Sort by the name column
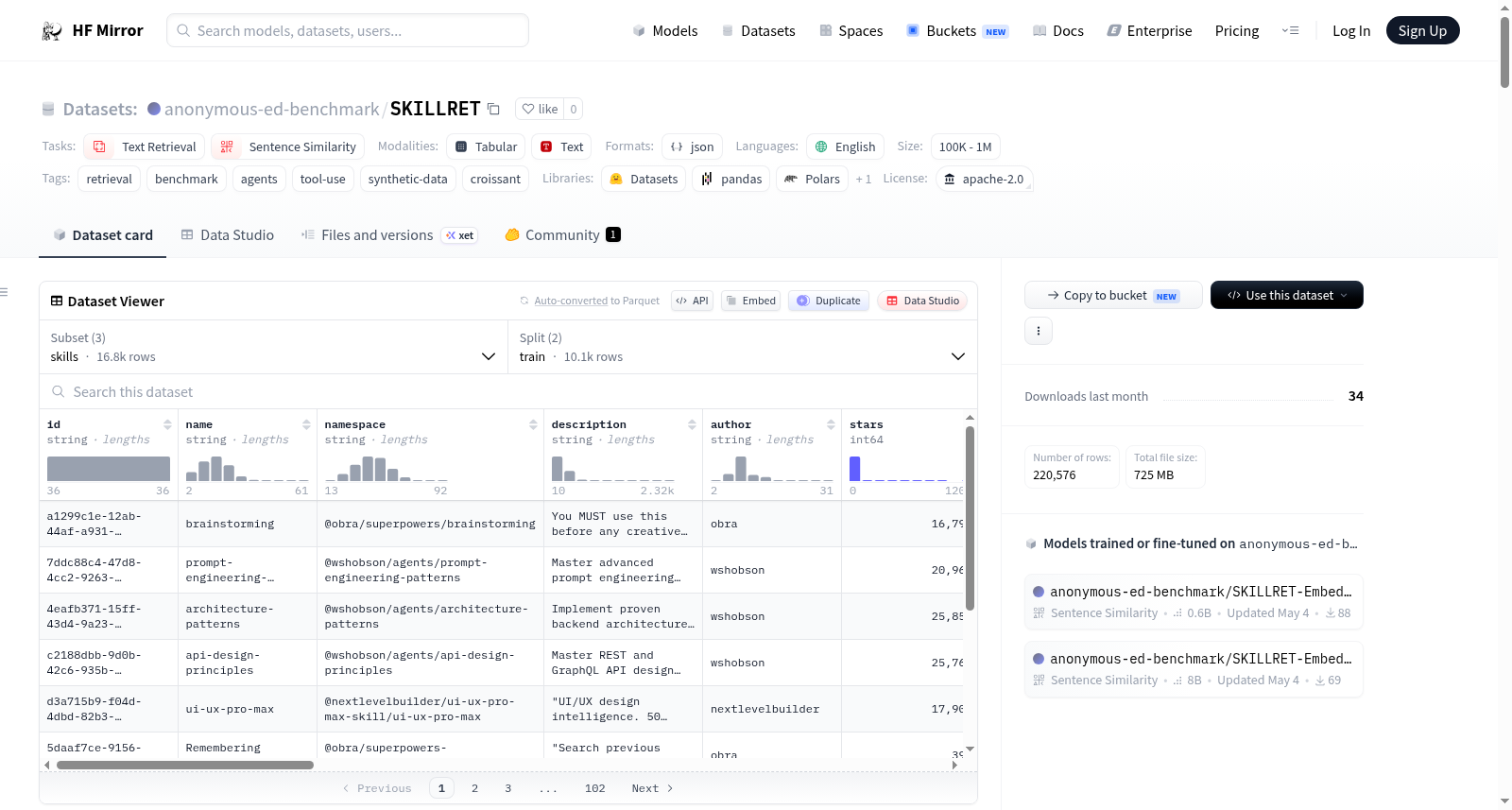 (306, 424)
